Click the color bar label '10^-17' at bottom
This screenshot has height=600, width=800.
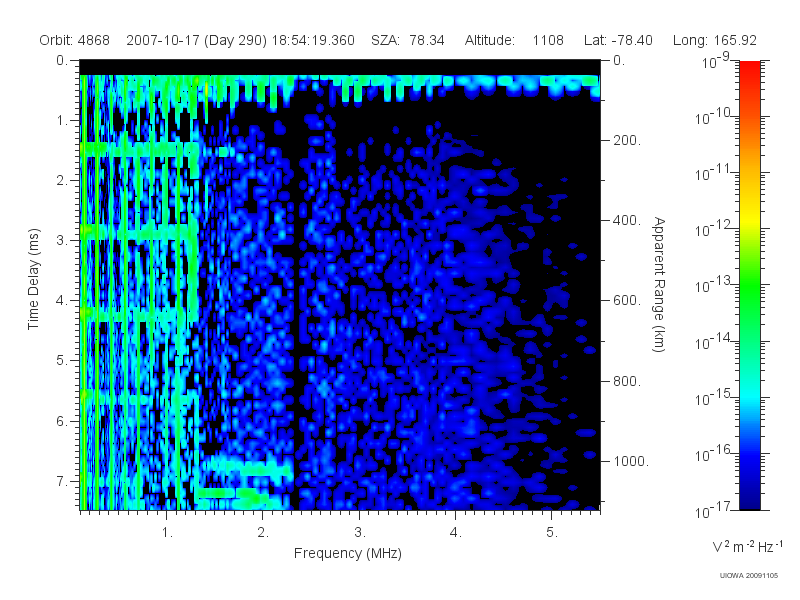[714, 510]
